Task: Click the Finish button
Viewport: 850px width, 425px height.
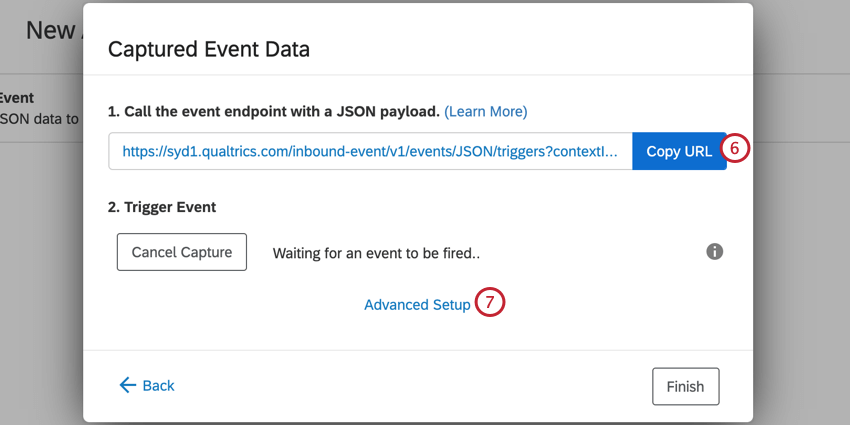Action: click(685, 387)
